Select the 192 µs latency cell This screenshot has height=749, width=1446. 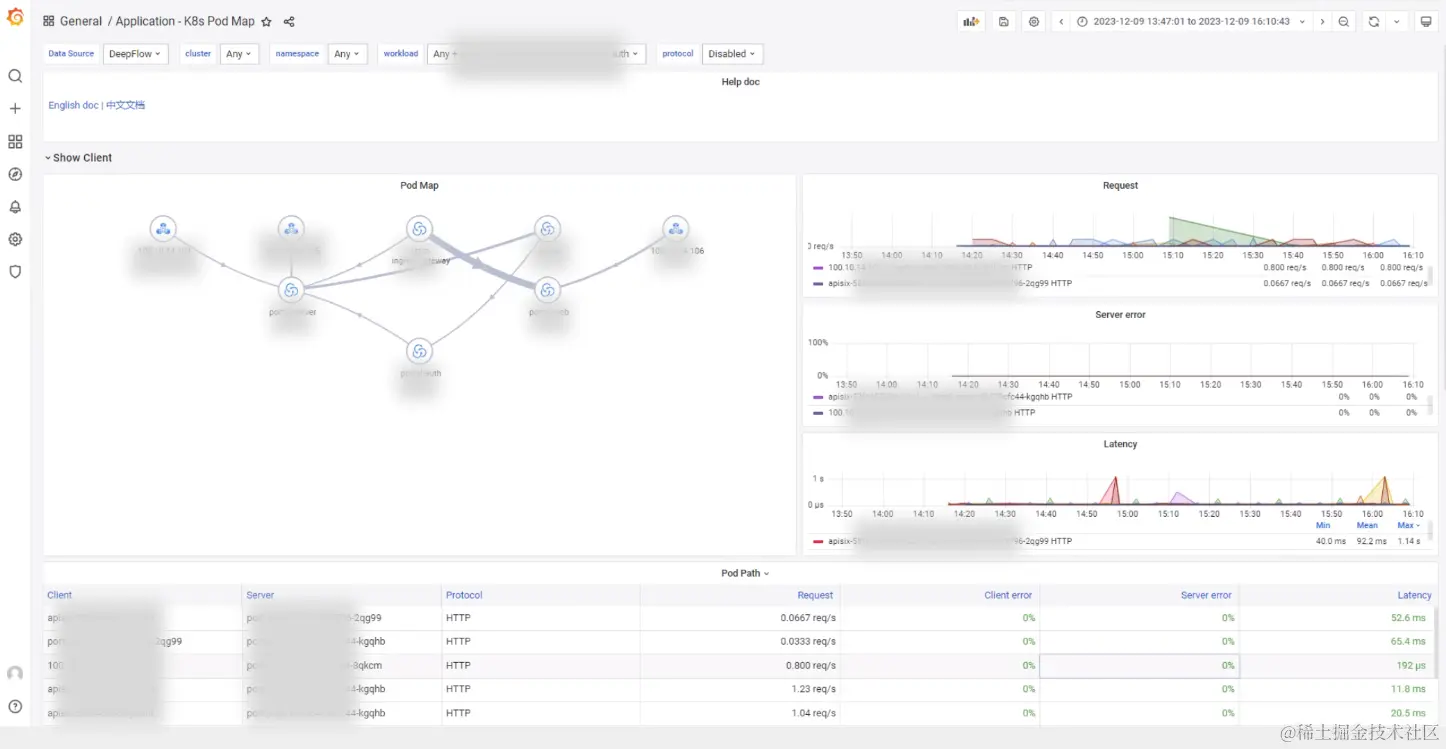[x=1337, y=665]
